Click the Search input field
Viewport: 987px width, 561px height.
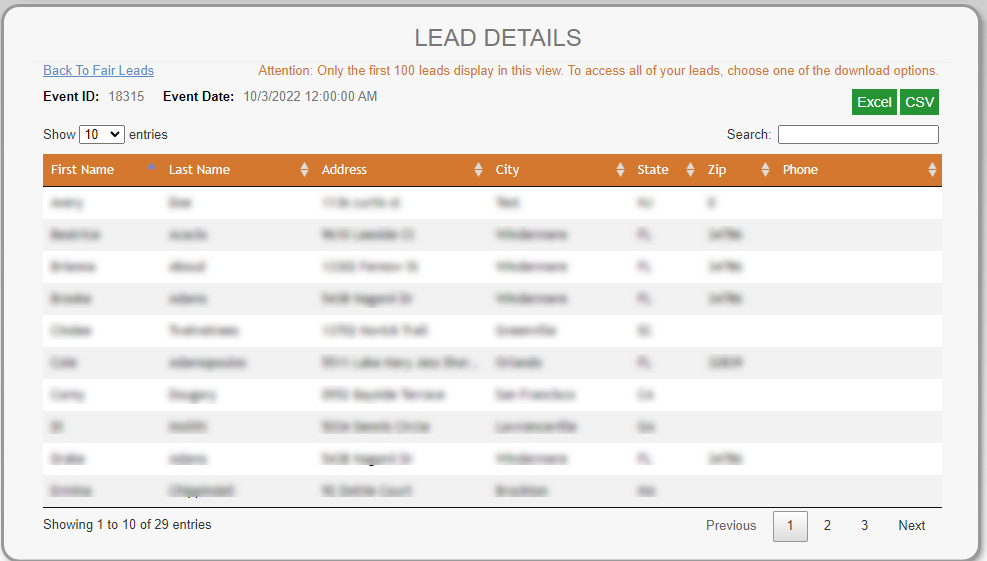(x=858, y=134)
